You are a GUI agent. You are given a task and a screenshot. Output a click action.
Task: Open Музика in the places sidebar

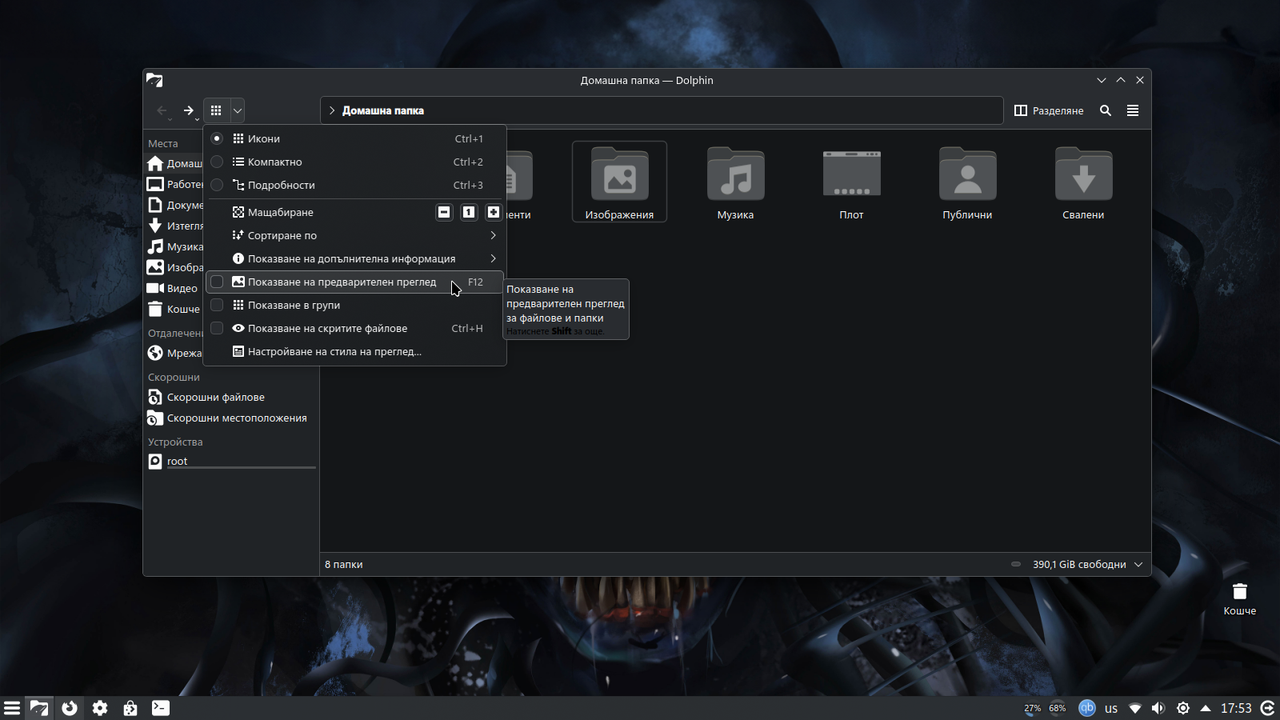[175, 247]
